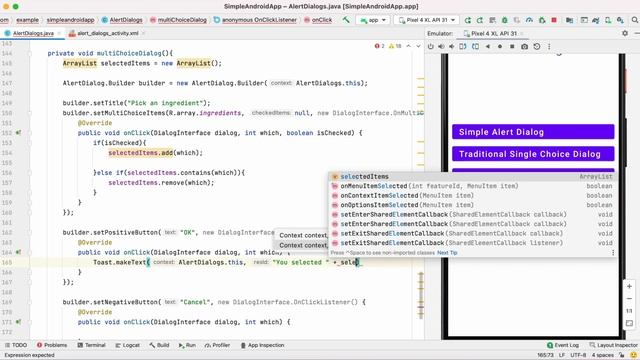The height and width of the screenshot is (360, 640).
Task: Open the Event Log panel
Action: click(x=563, y=345)
